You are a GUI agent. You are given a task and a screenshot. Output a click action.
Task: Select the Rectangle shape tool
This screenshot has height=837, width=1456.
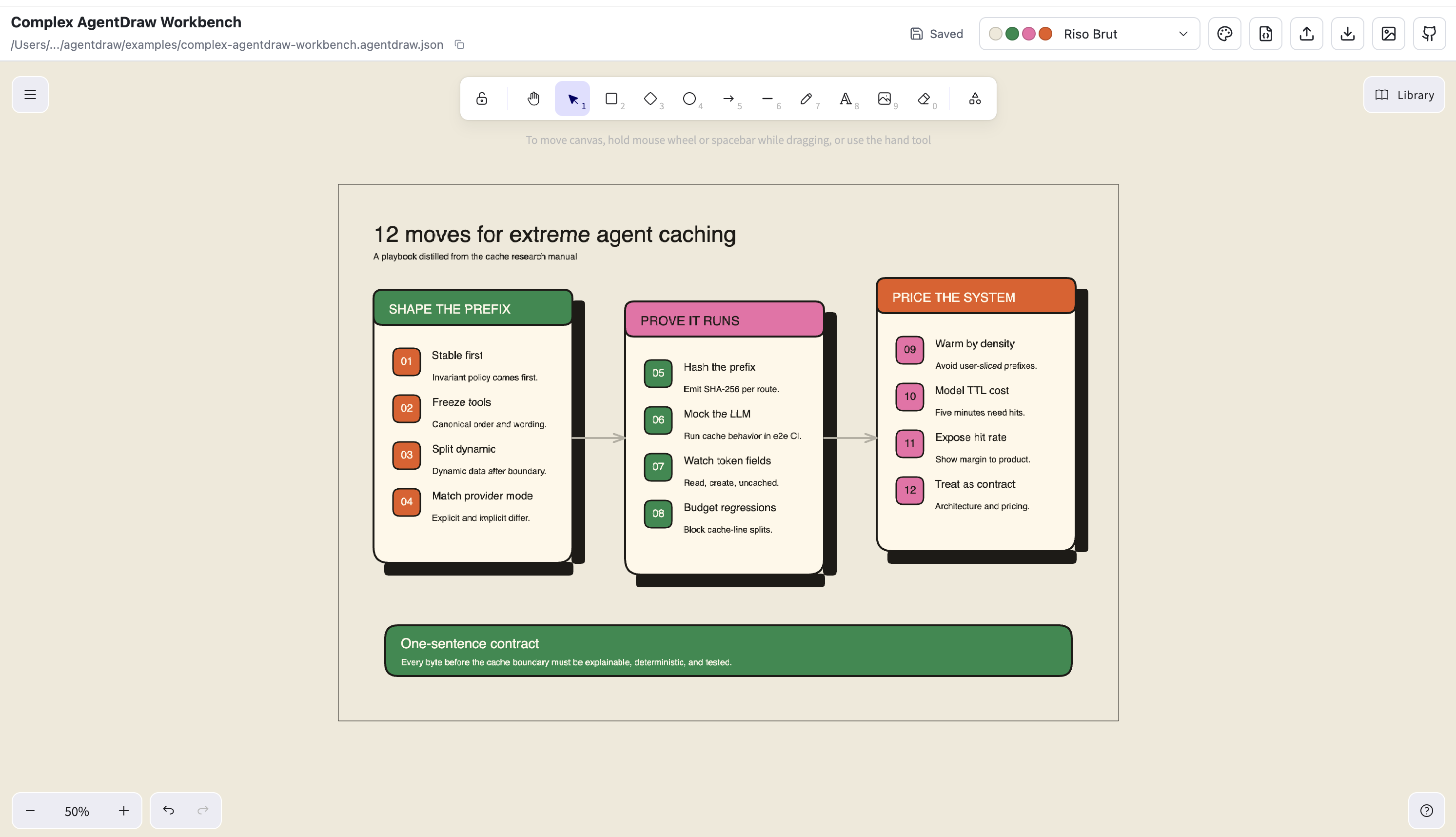pos(611,99)
